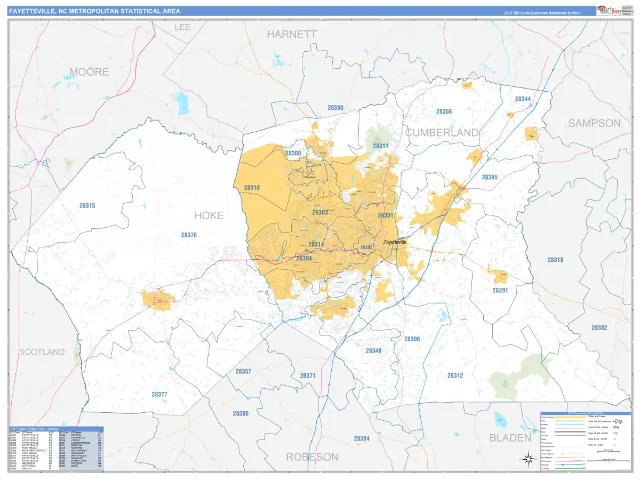Click ZIP code 28377 label
Image resolution: width=640 pixels, height=480 pixels.
pyautogui.click(x=159, y=395)
